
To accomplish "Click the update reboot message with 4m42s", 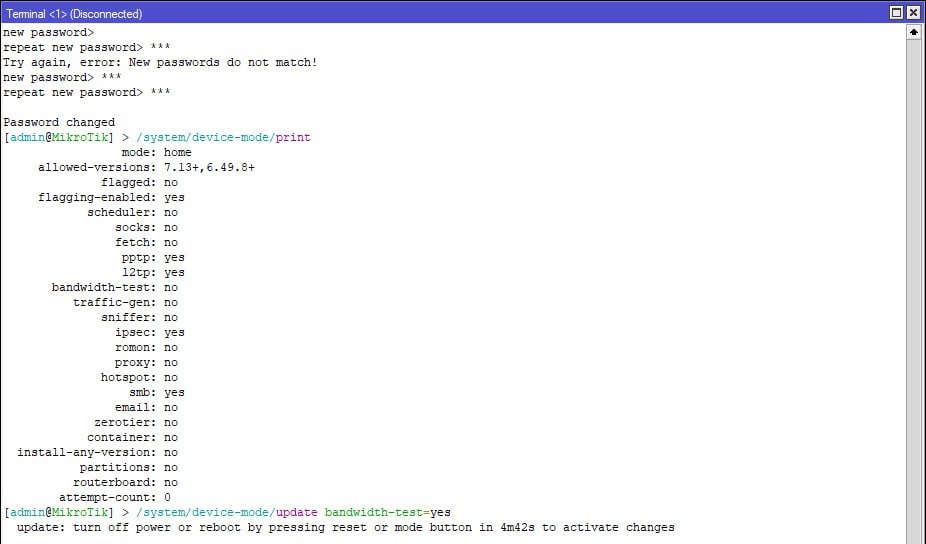I will (x=345, y=527).
